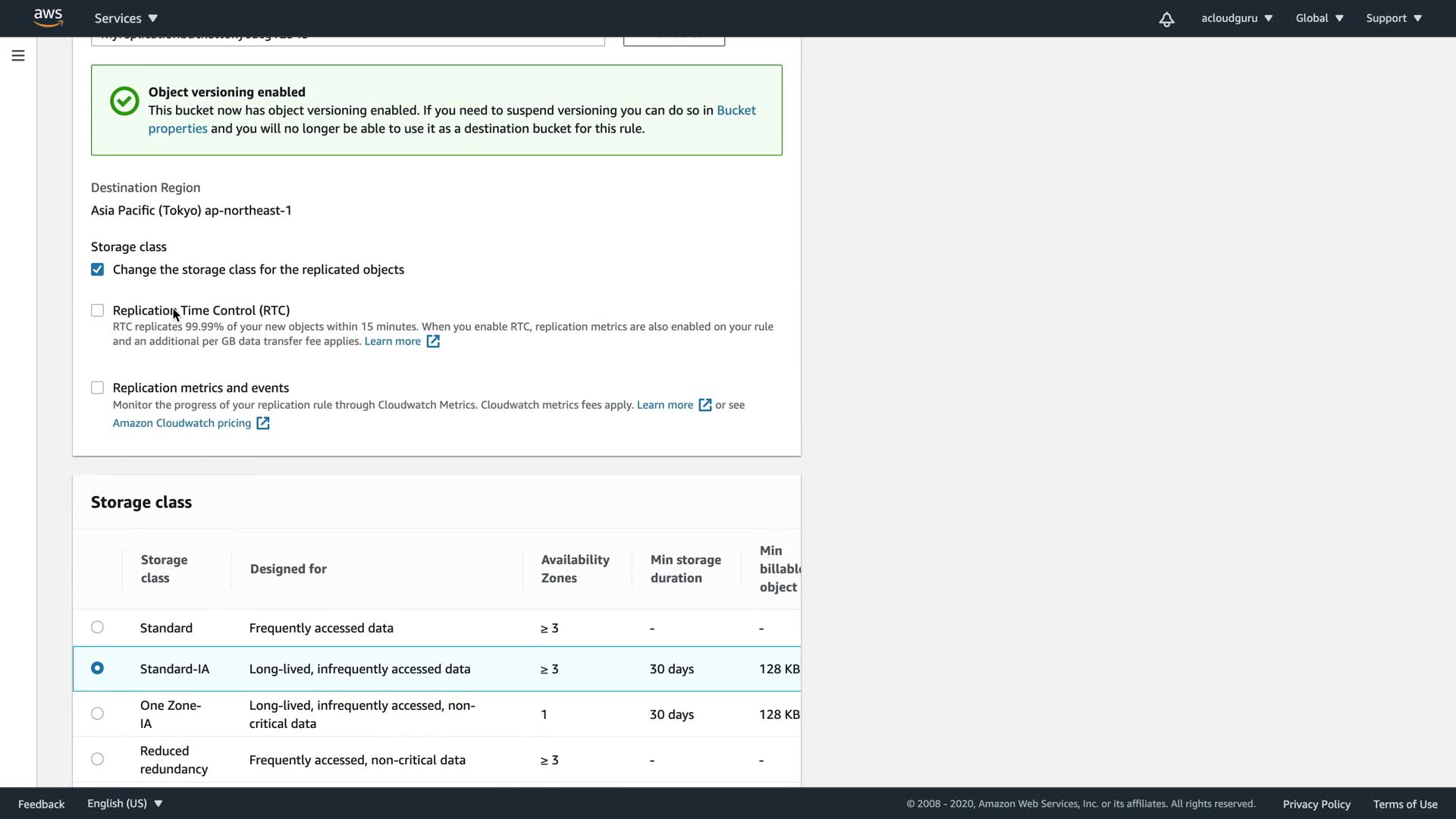Click external link icon next to Cloudwatch pricing
Image resolution: width=1456 pixels, height=819 pixels.
[x=262, y=423]
